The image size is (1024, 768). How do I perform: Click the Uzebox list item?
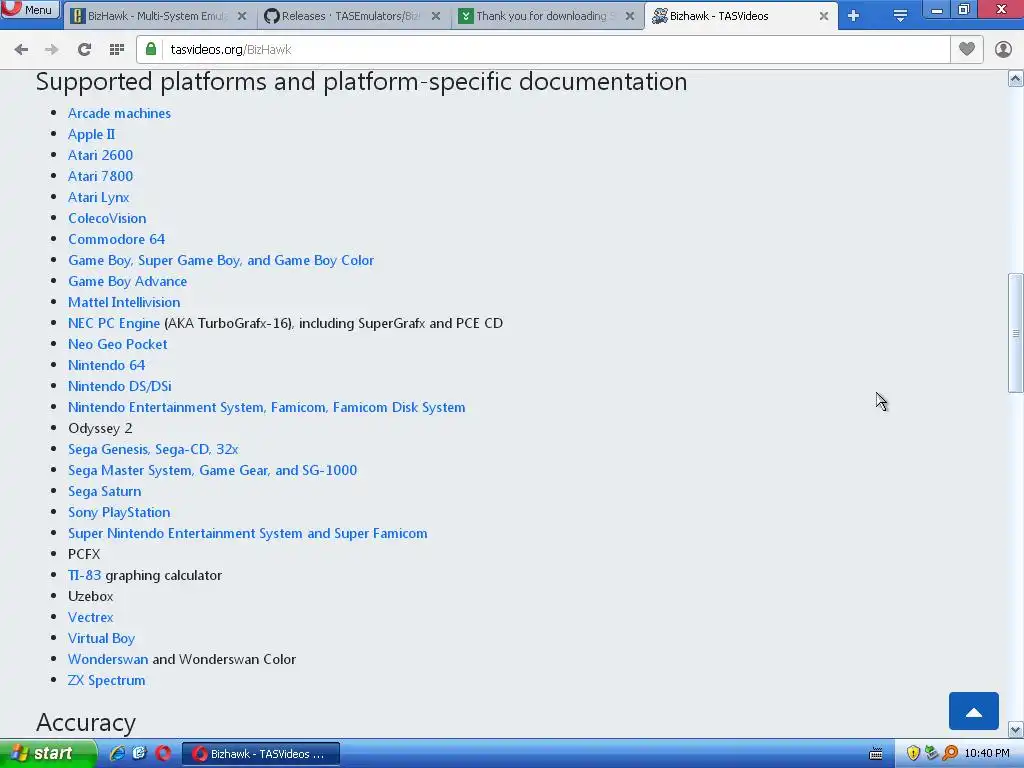pos(91,596)
